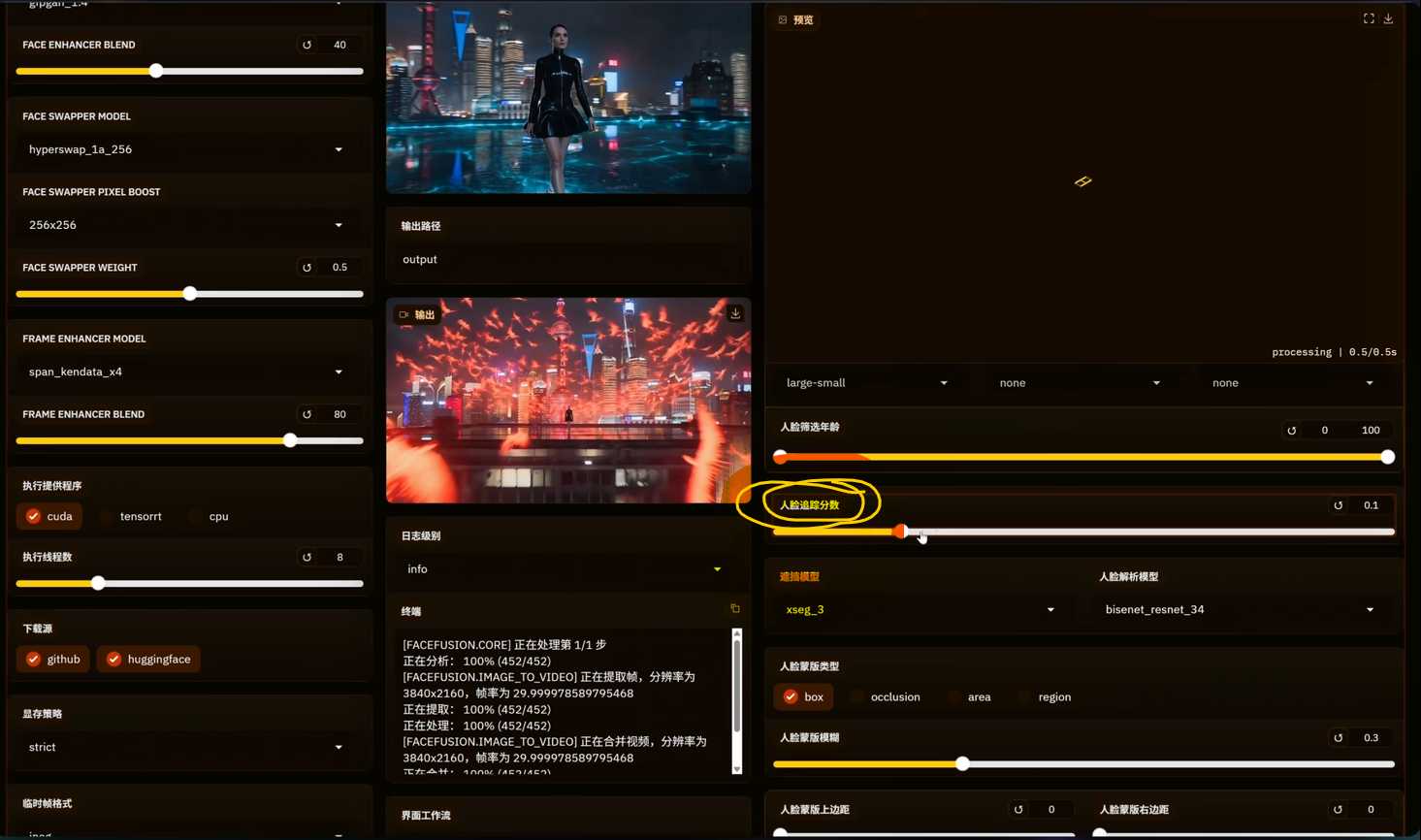Click the 输出 video preview thumbnail
The image size is (1421, 840).
tap(568, 401)
